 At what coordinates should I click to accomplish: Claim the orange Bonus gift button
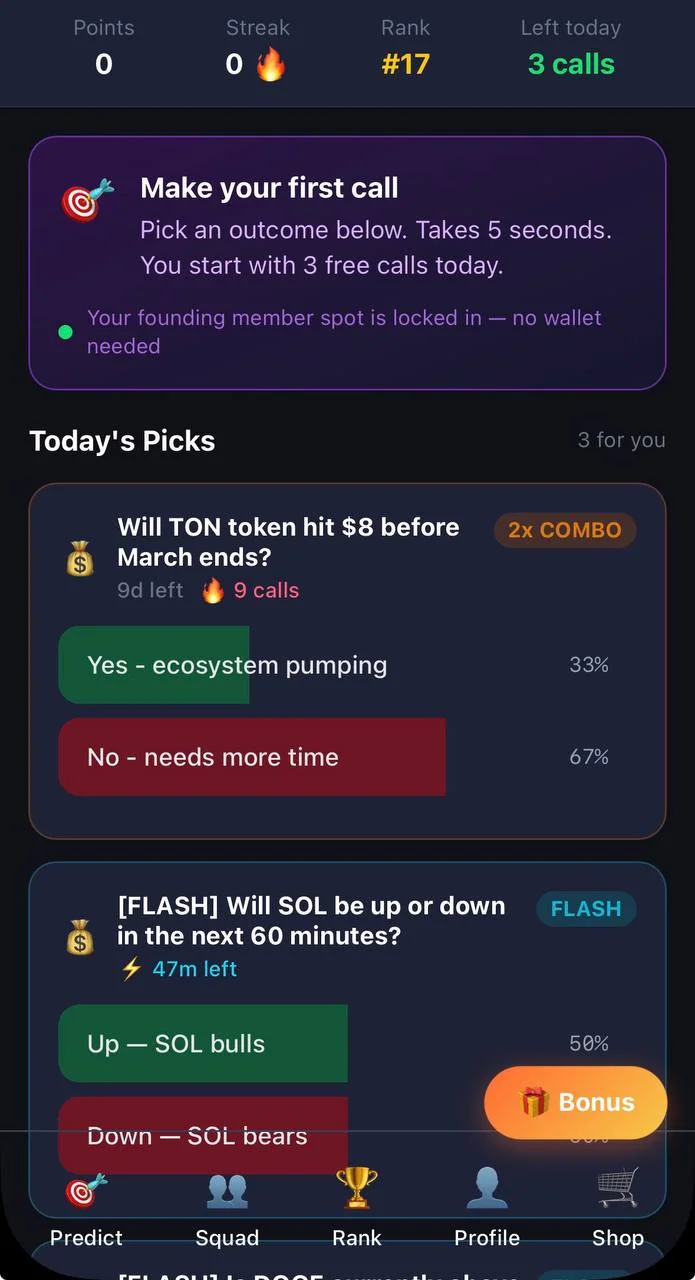[576, 1102]
